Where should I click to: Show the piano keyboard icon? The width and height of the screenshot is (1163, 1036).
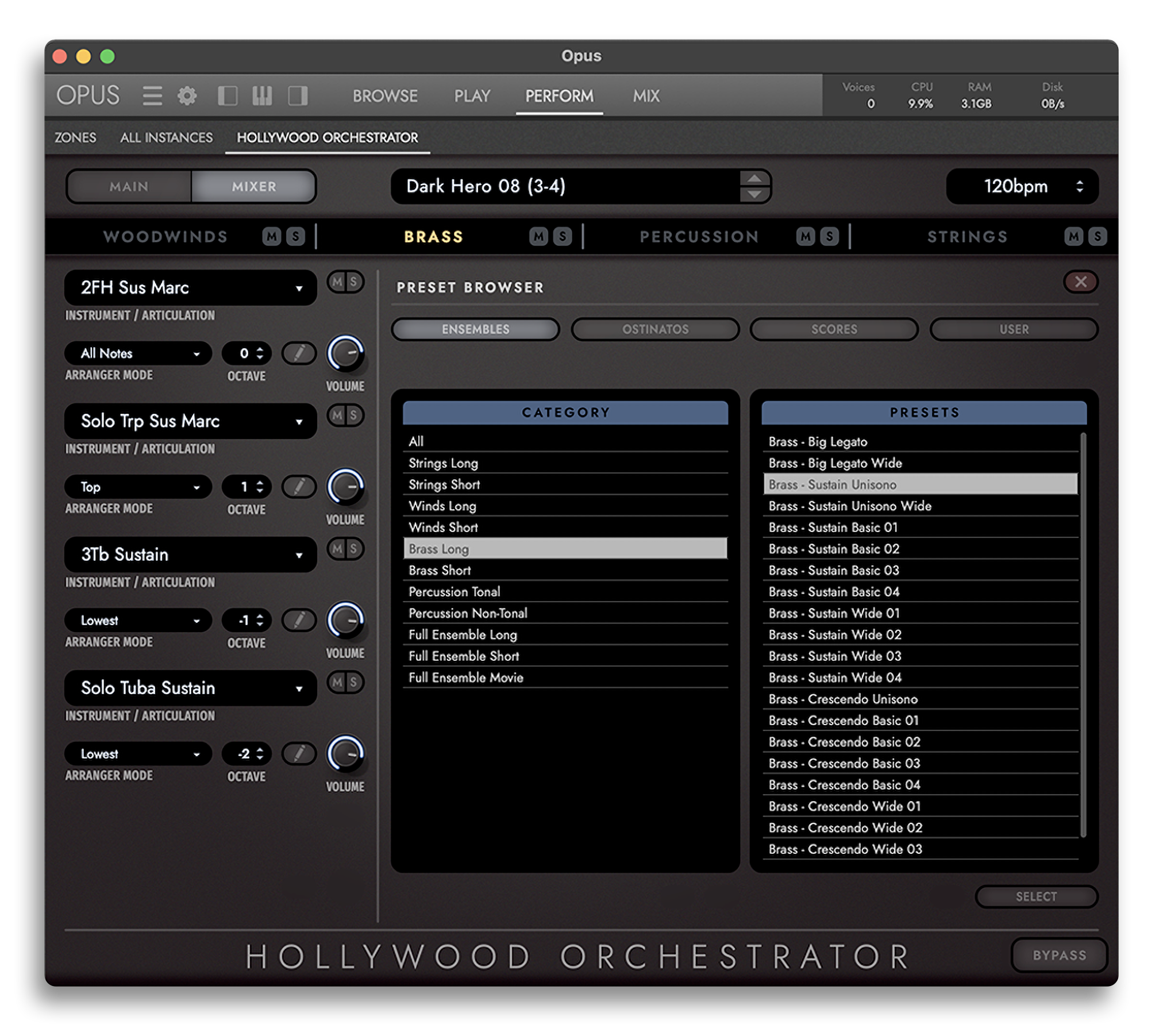point(262,95)
